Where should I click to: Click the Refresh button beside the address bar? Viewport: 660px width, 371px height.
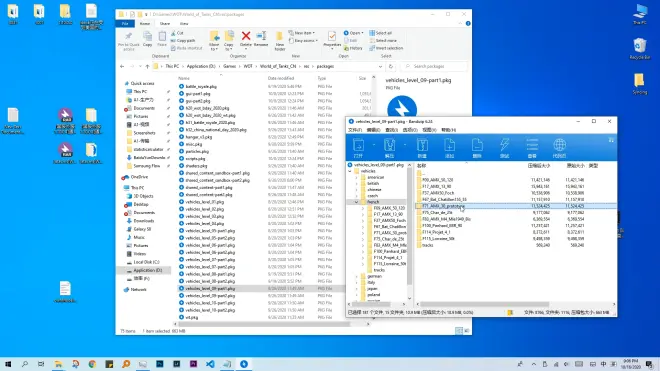pyautogui.click(x=391, y=67)
